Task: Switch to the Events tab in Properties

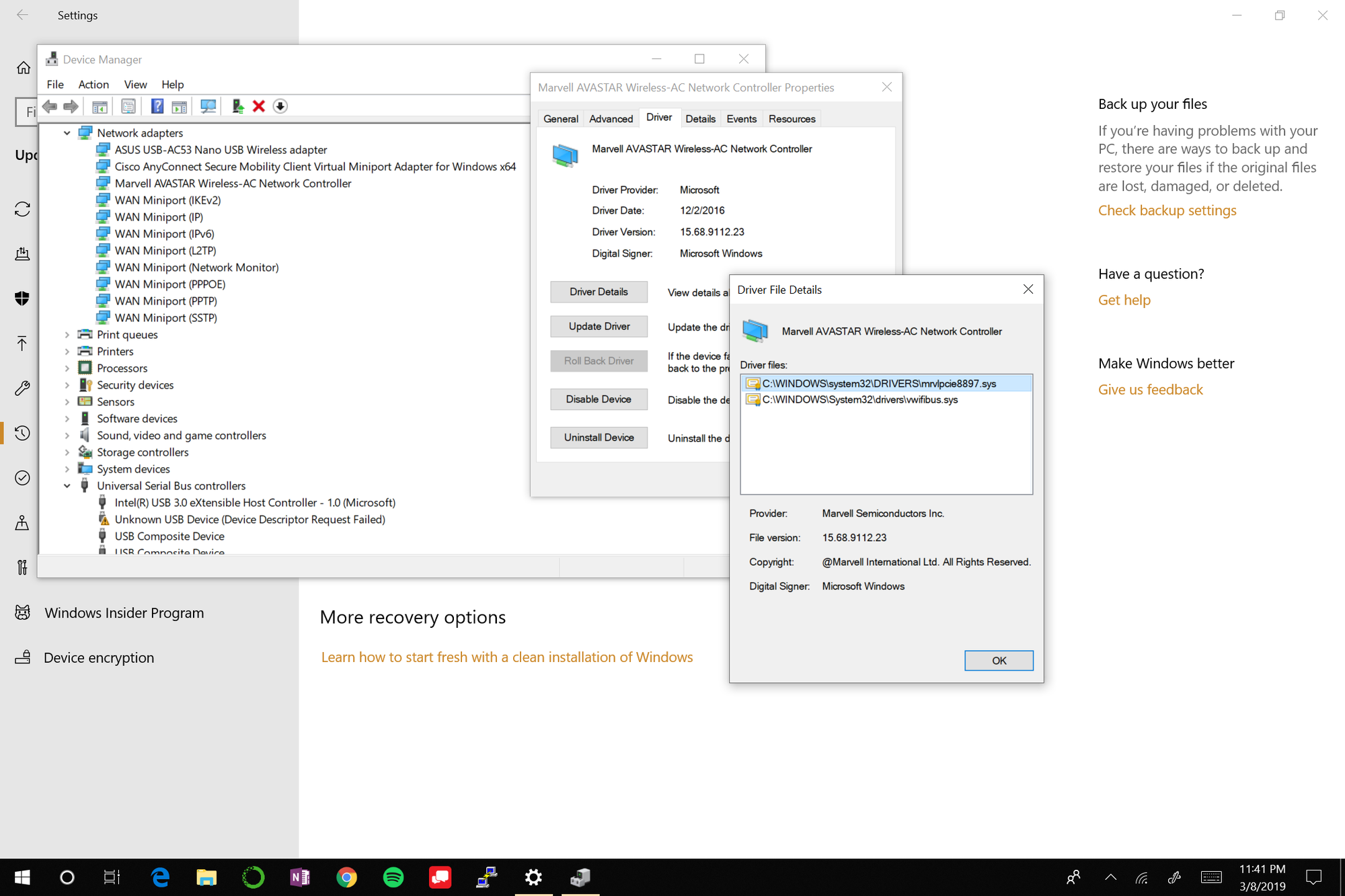Action: coord(742,119)
